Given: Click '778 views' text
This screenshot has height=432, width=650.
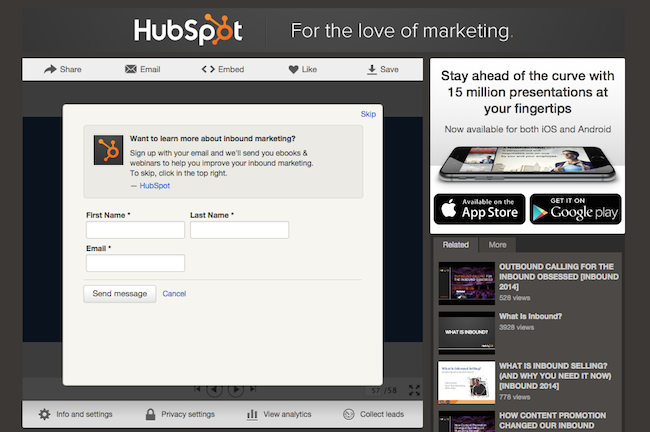Looking at the screenshot, I should [x=514, y=397].
